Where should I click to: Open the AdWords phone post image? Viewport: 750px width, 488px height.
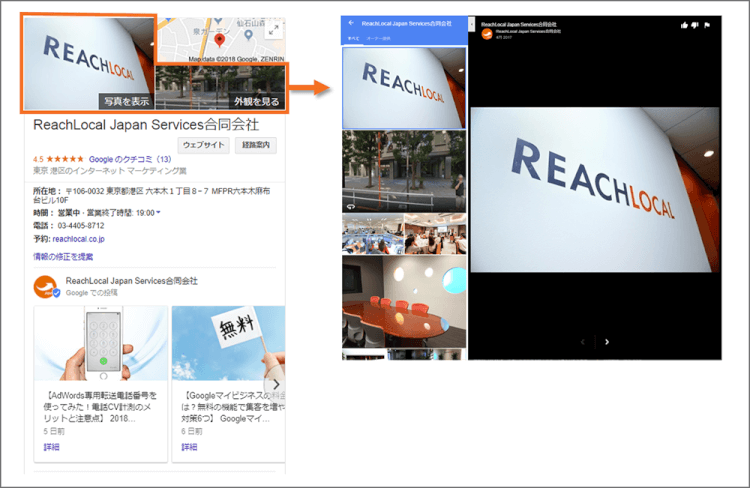(100, 343)
